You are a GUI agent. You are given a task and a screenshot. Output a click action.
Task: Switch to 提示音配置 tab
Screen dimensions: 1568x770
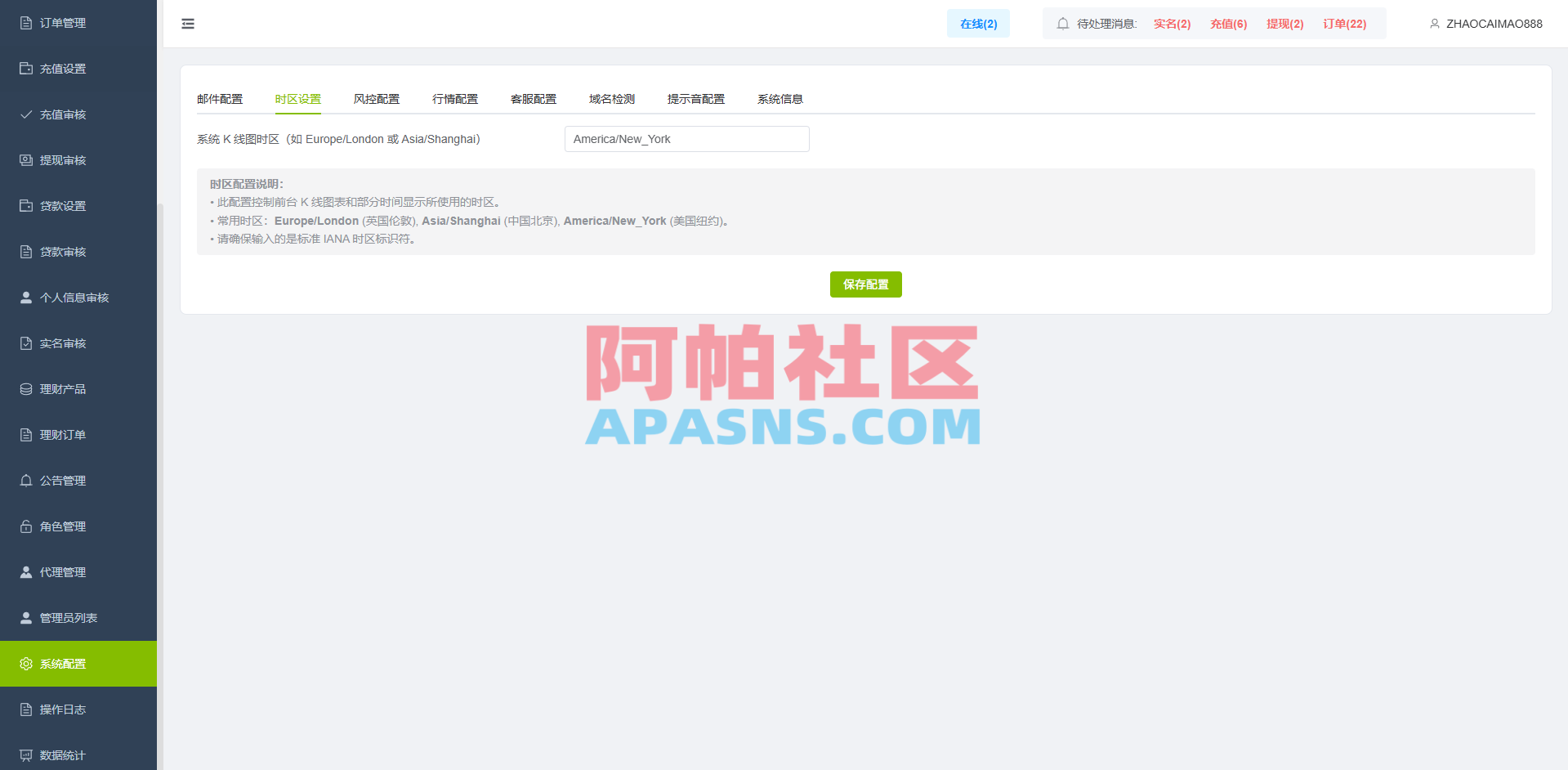click(x=696, y=99)
